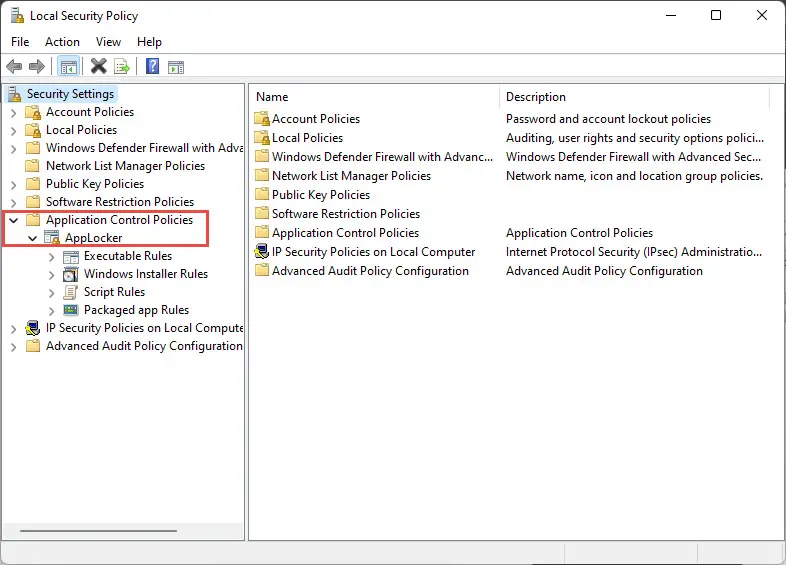Toggle Show/Hide Console Tree toolbar icon
This screenshot has height=565, width=786.
coord(69,66)
